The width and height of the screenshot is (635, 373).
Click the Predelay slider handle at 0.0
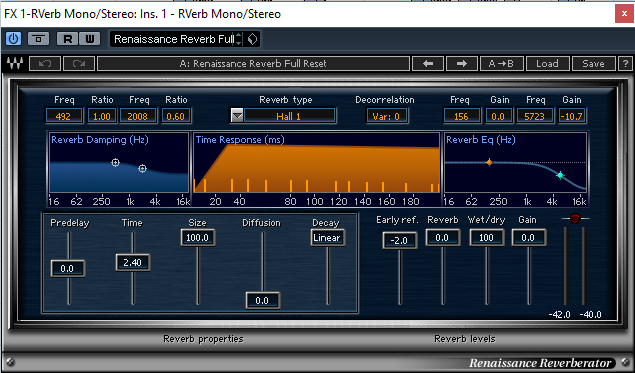click(68, 269)
